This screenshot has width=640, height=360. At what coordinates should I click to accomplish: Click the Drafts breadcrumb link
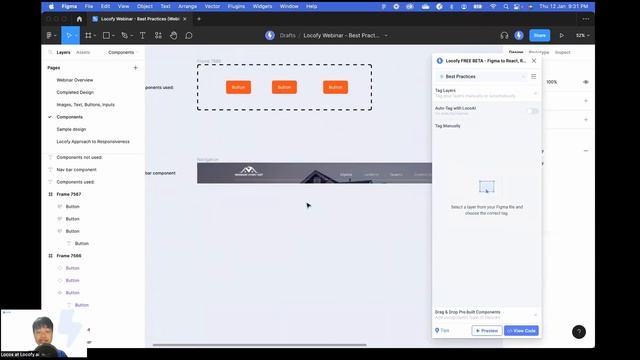[x=287, y=36]
